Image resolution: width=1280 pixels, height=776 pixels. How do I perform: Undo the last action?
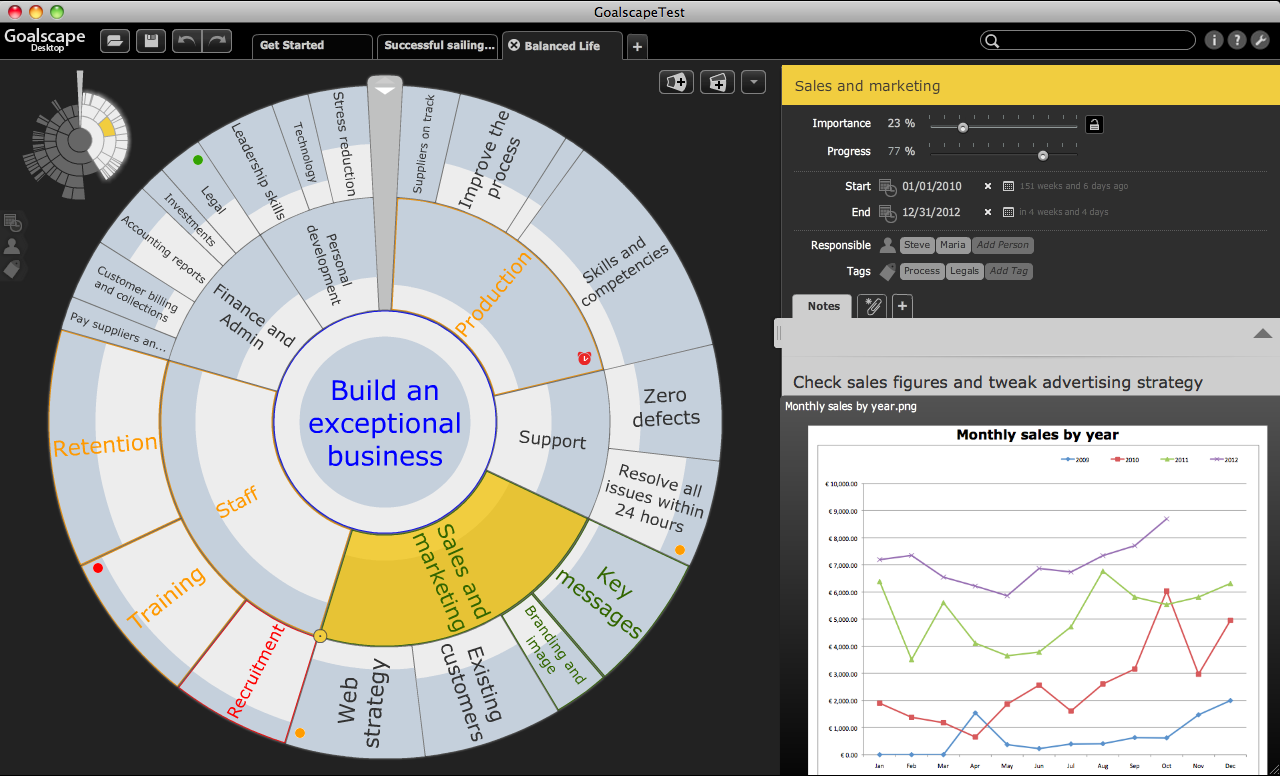click(187, 41)
